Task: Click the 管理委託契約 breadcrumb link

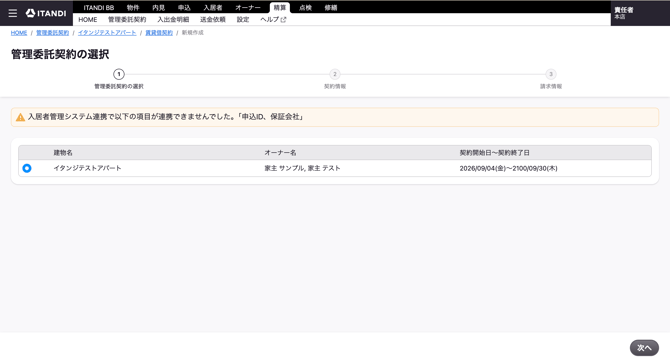Action: [x=52, y=32]
